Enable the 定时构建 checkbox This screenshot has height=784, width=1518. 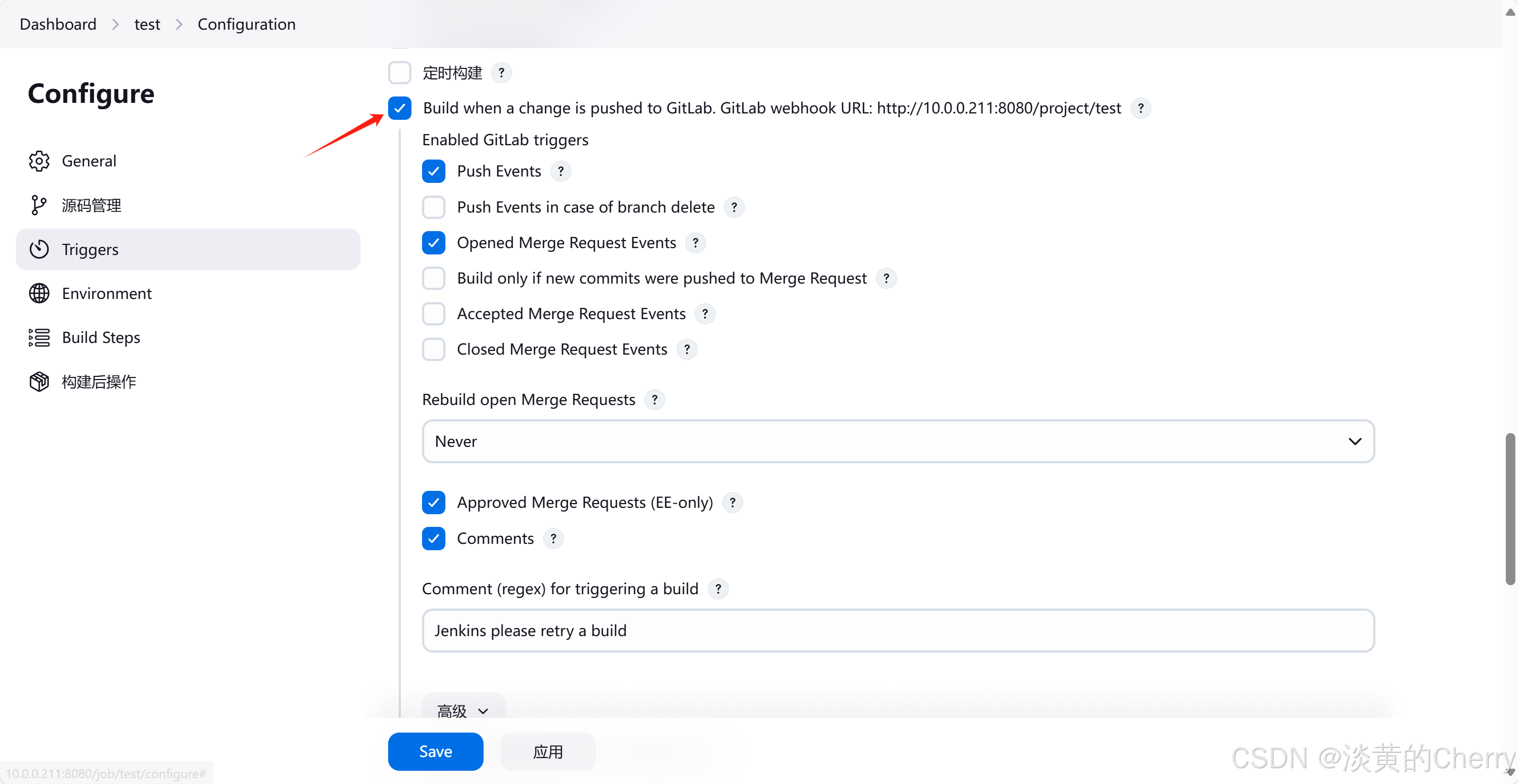pos(400,73)
